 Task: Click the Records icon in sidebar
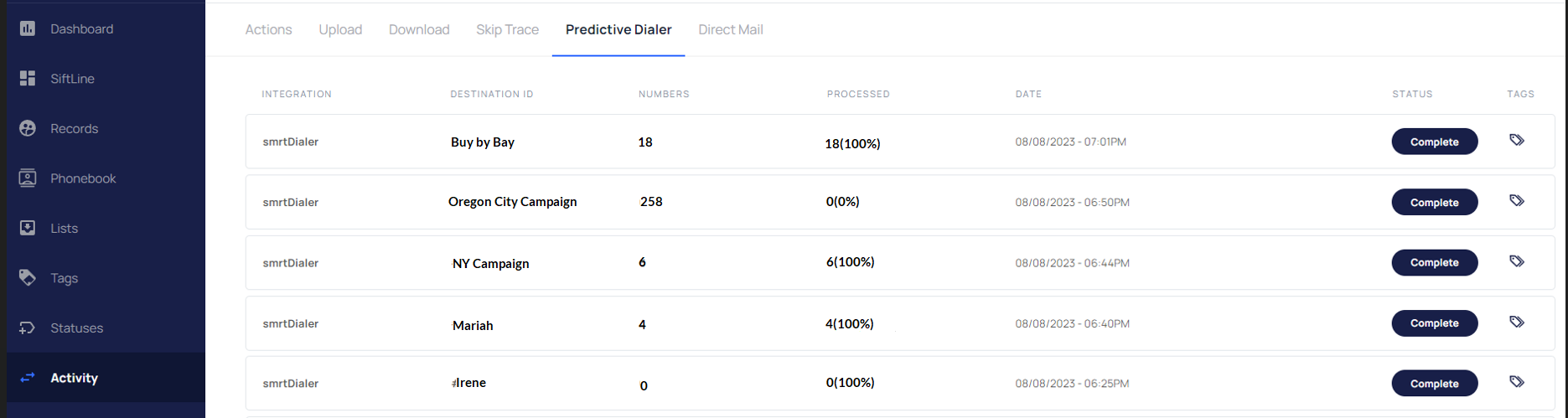(x=28, y=128)
